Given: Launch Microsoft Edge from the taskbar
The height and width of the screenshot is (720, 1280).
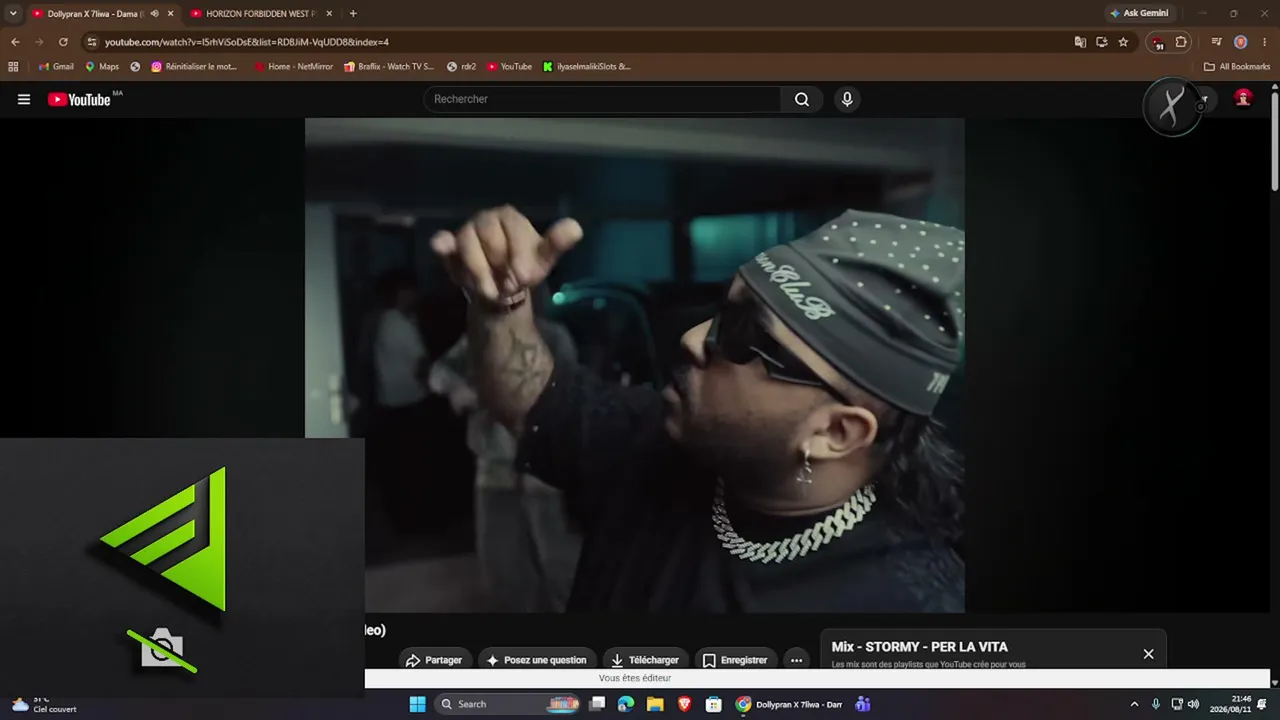Looking at the screenshot, I should pos(626,704).
